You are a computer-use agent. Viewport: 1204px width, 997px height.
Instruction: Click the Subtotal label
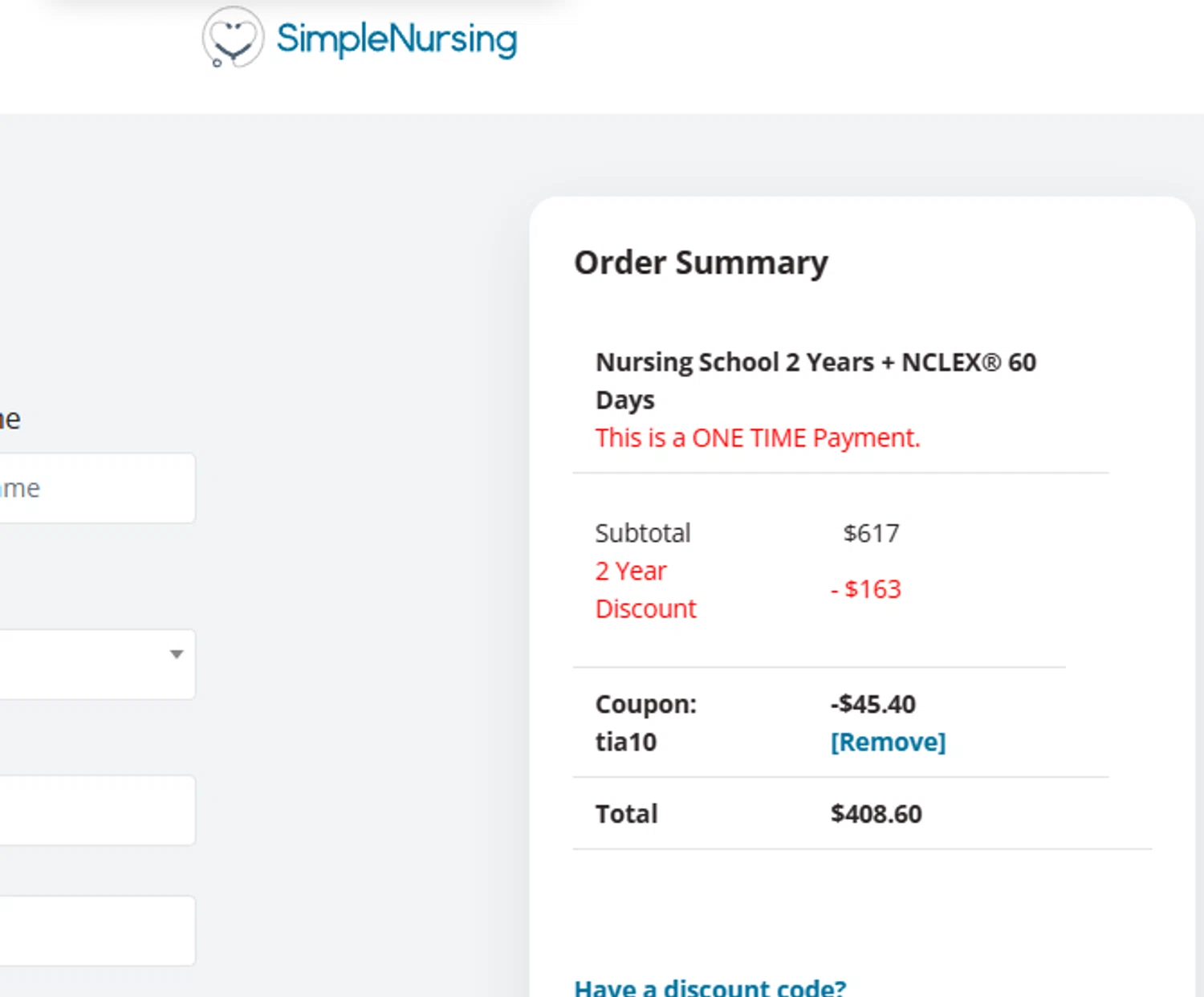pyautogui.click(x=643, y=533)
